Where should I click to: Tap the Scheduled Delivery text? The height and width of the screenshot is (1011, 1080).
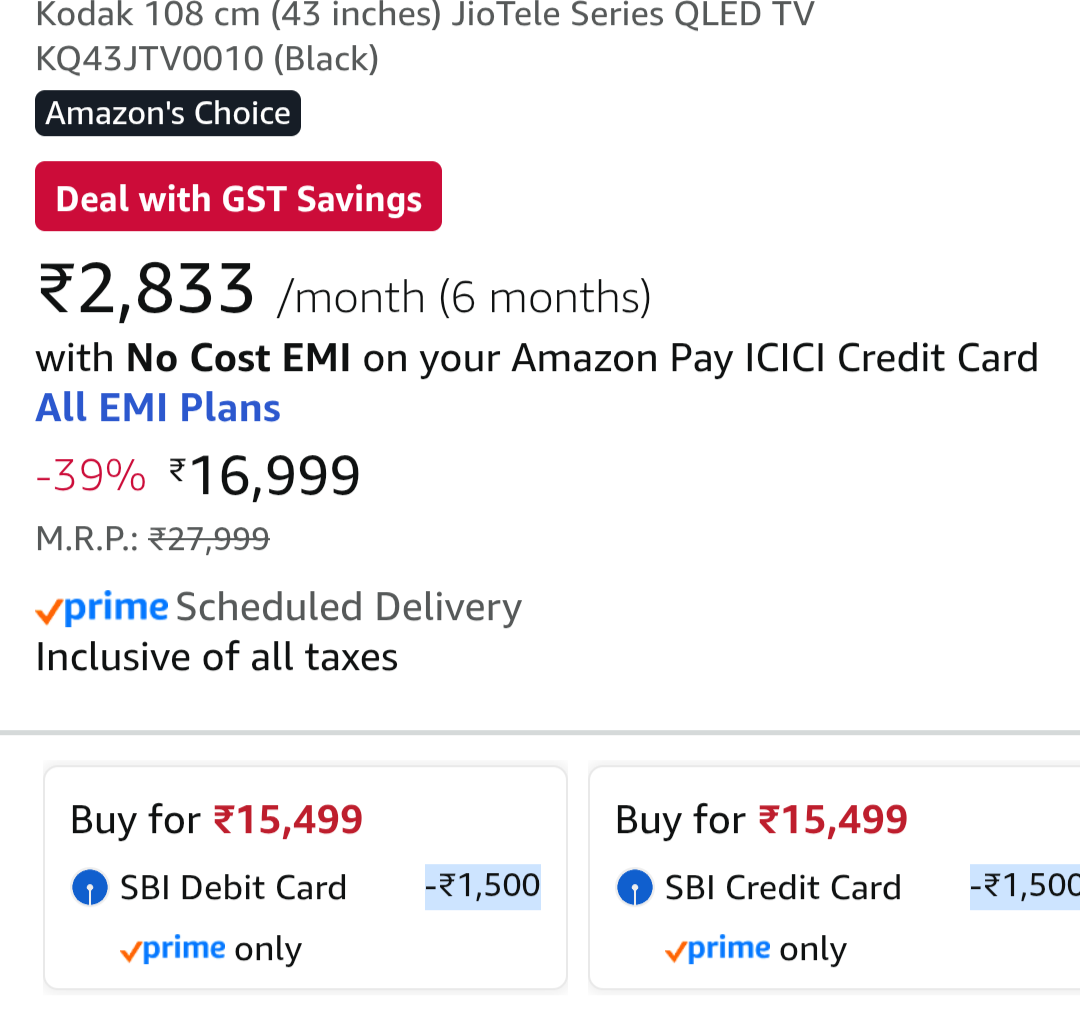[x=349, y=607]
